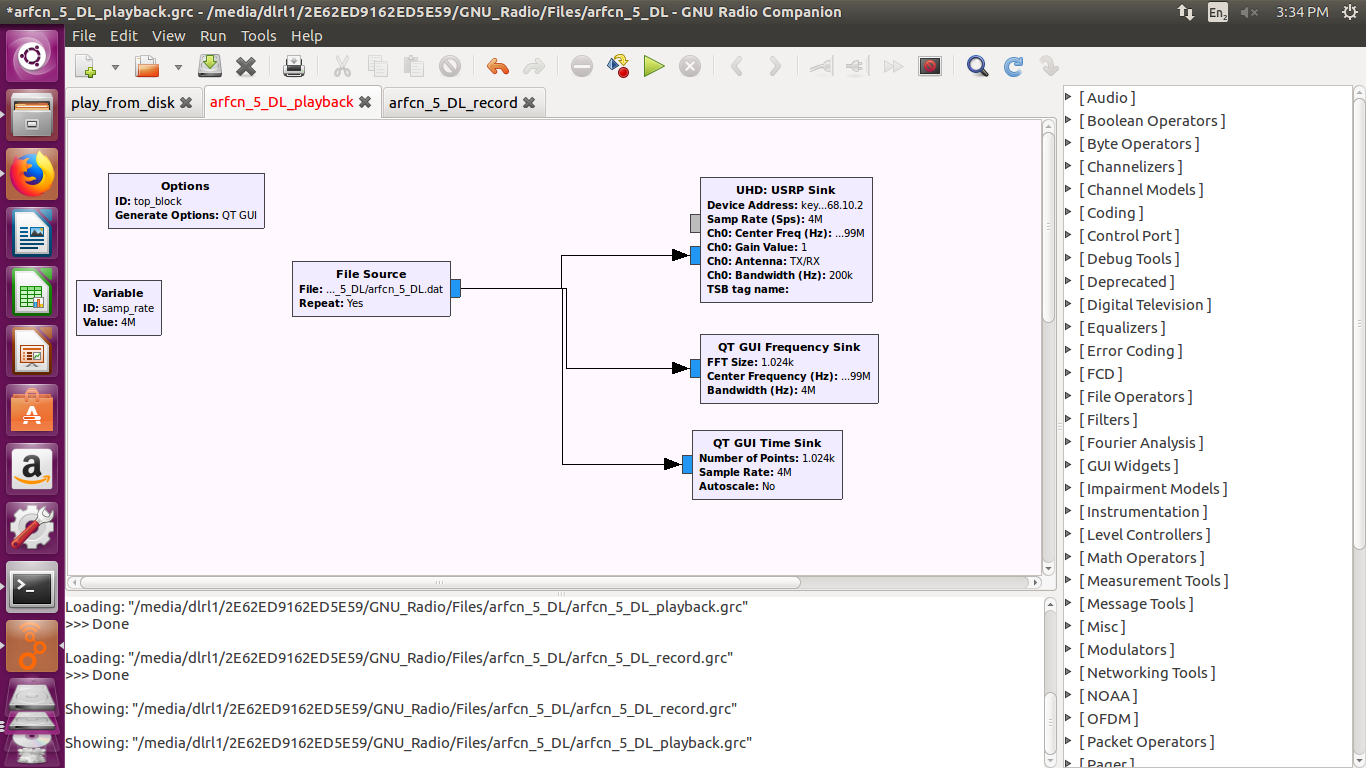Click the Bypass block toolbar icon
Image resolution: width=1366 pixels, height=768 pixels.
(893, 67)
